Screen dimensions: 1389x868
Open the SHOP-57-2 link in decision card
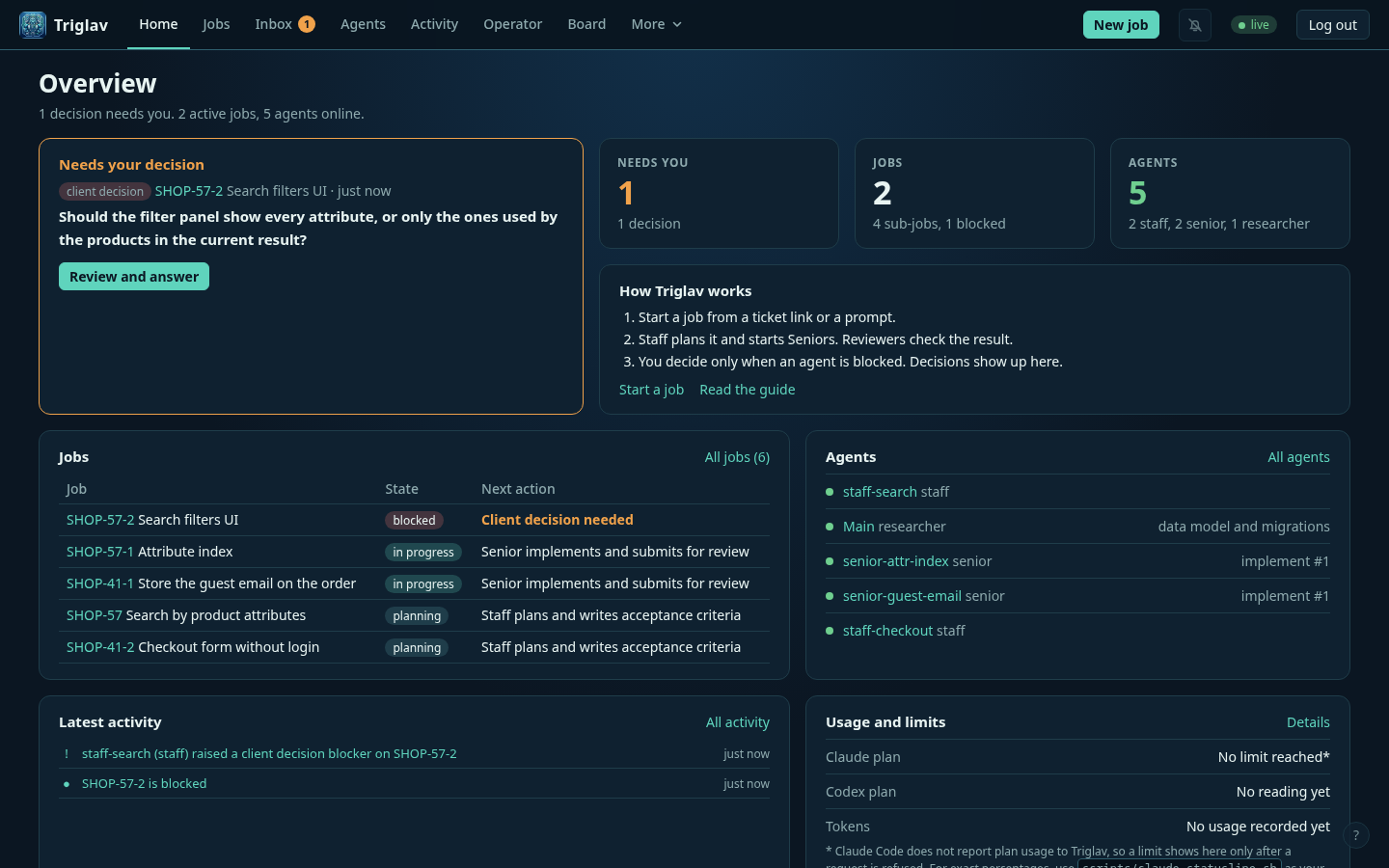tap(189, 191)
